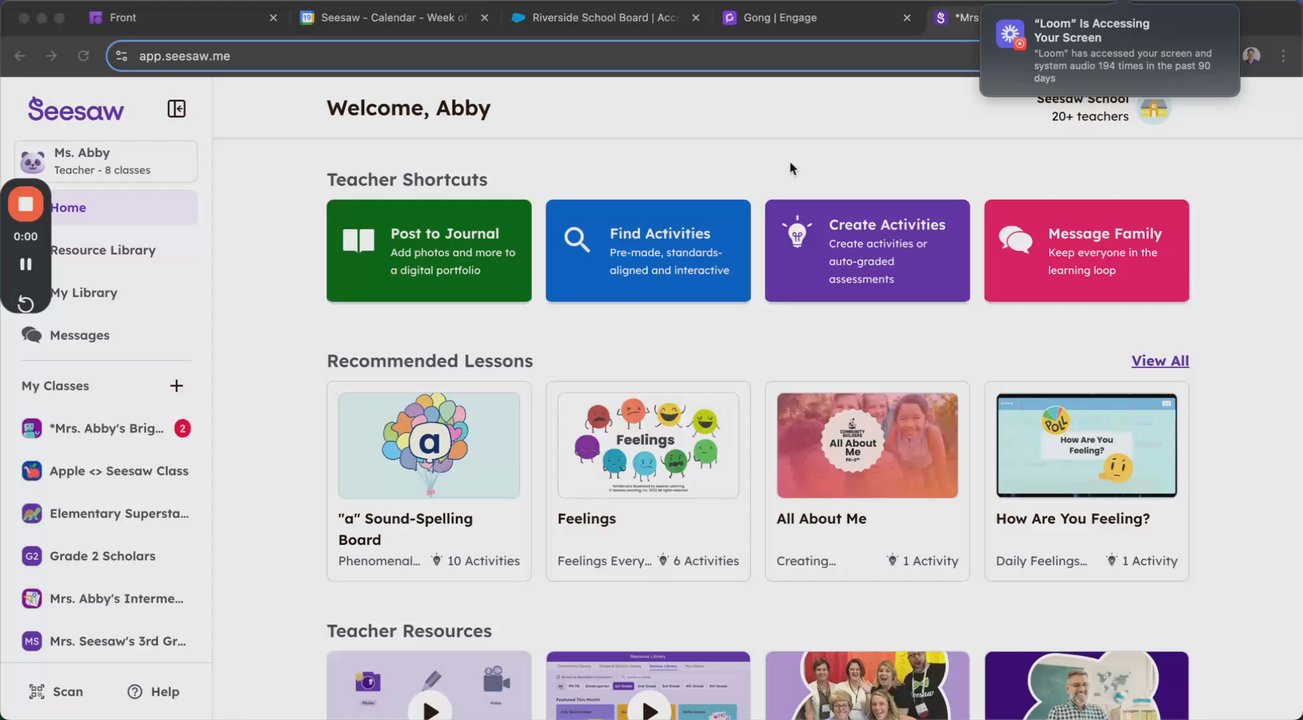Collapse the sidebar using the panel icon
This screenshot has height=720, width=1303.
(x=176, y=109)
